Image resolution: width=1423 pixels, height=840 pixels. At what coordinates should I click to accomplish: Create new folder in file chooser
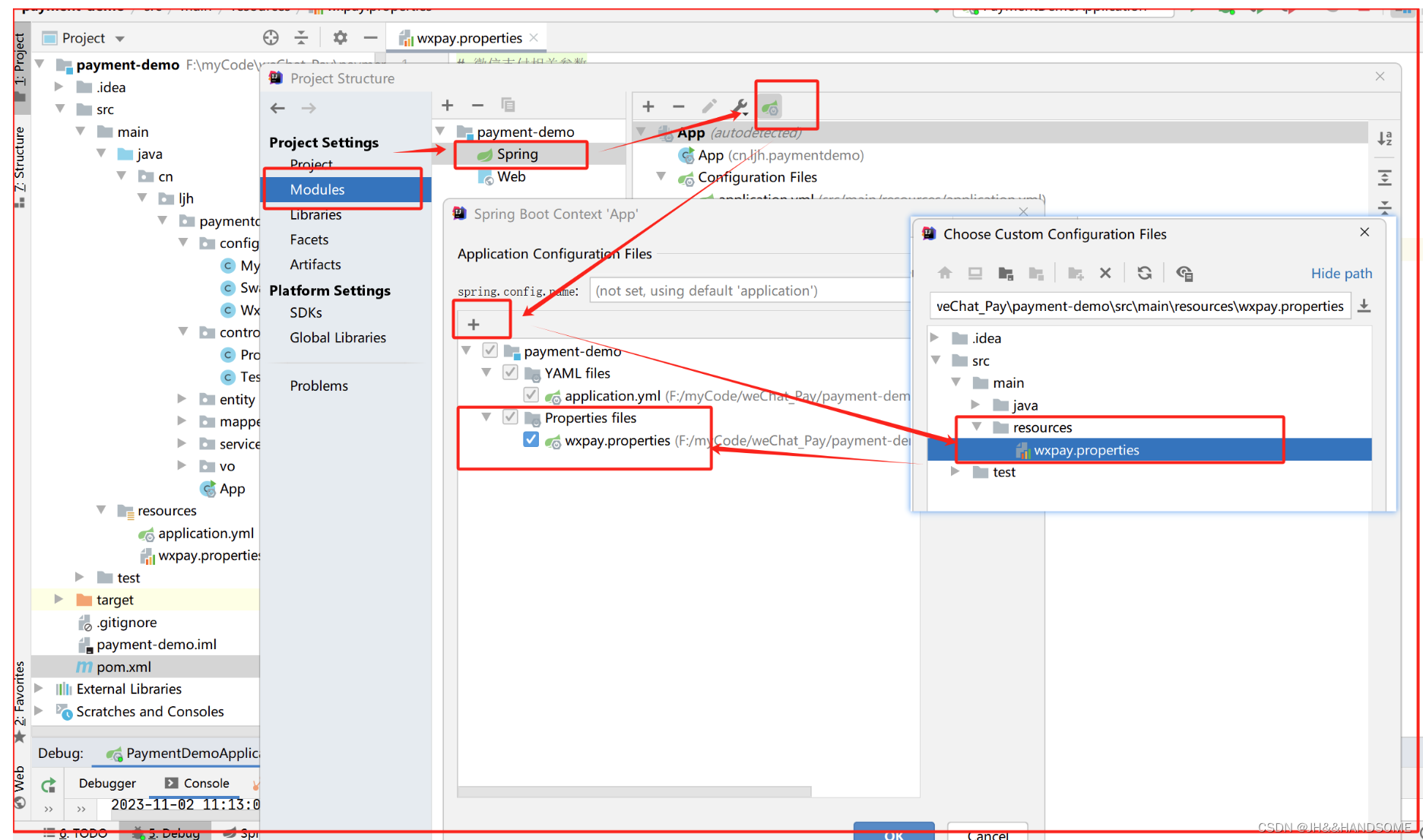[x=1076, y=273]
